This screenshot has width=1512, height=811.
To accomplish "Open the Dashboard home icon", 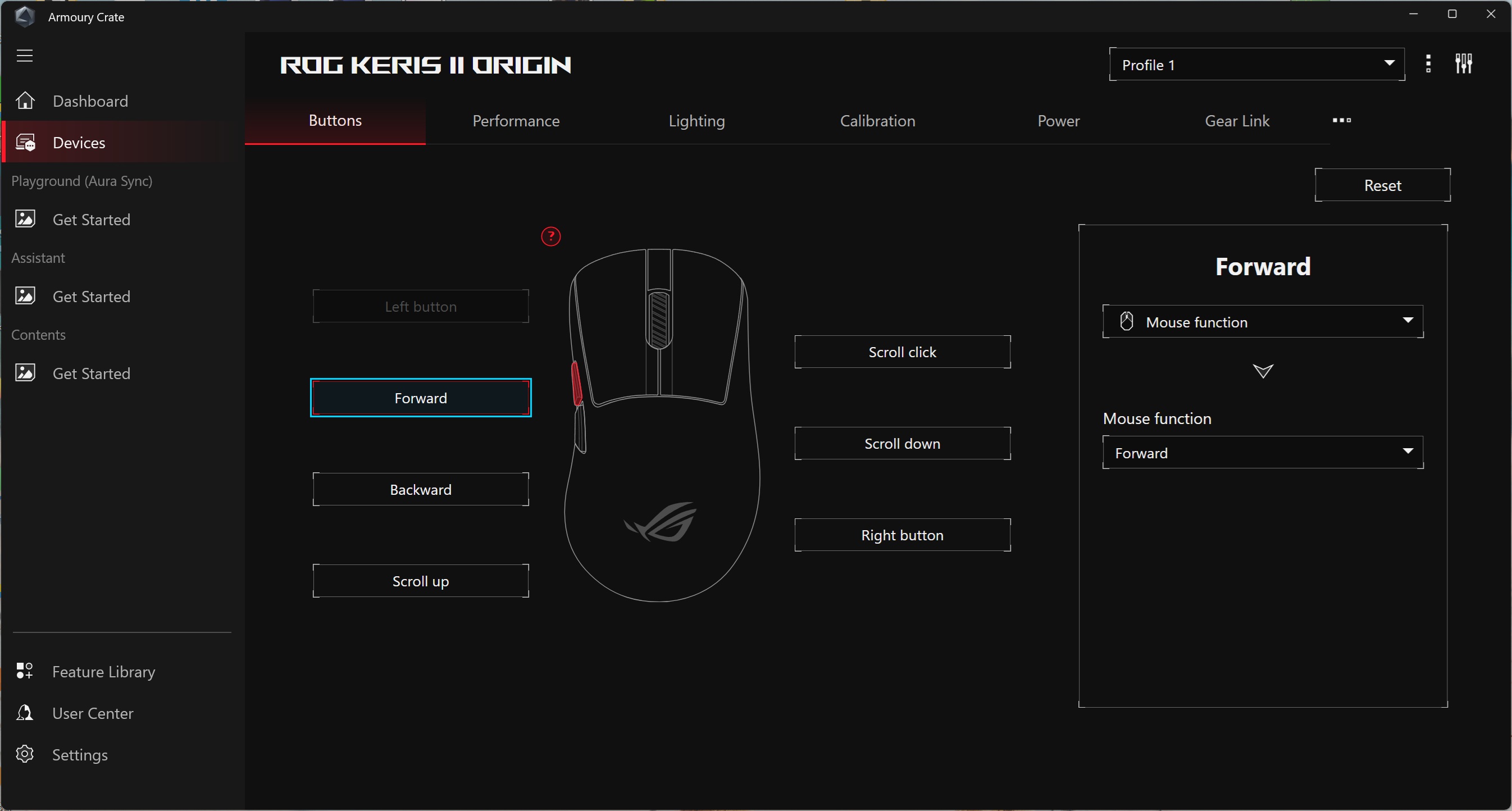I will (25, 101).
